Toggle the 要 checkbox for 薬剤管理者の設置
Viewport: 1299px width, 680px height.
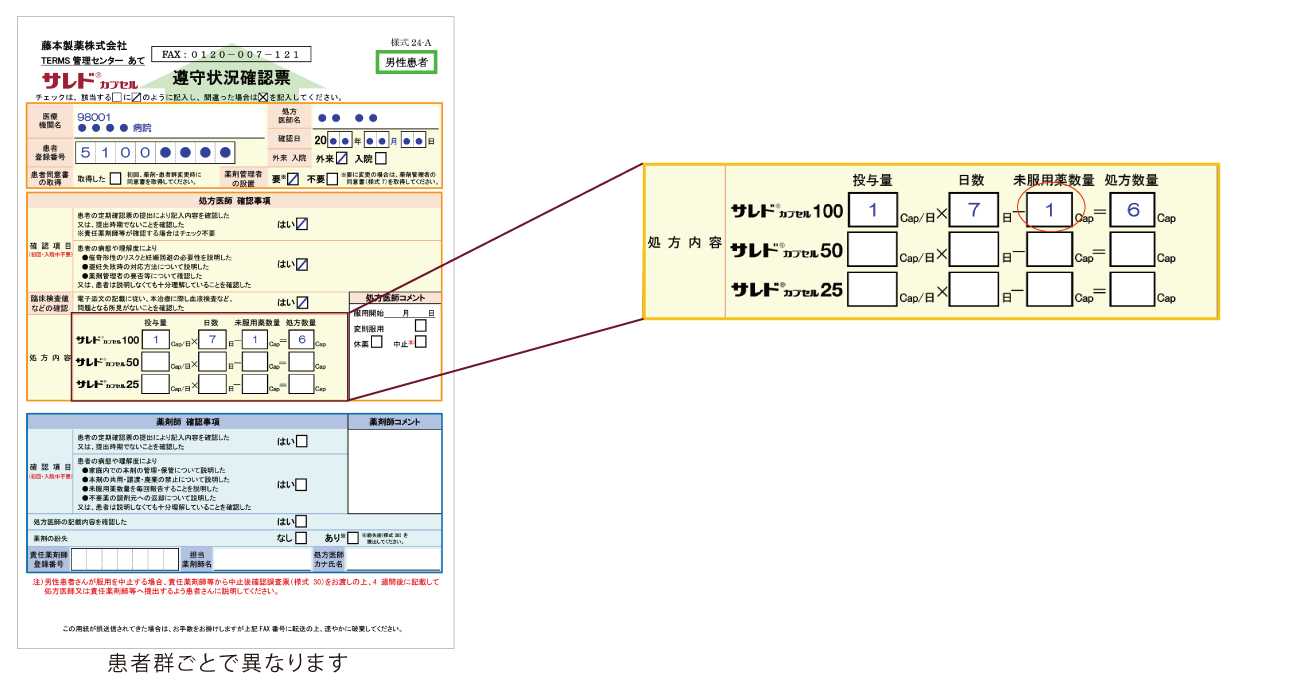coord(292,179)
